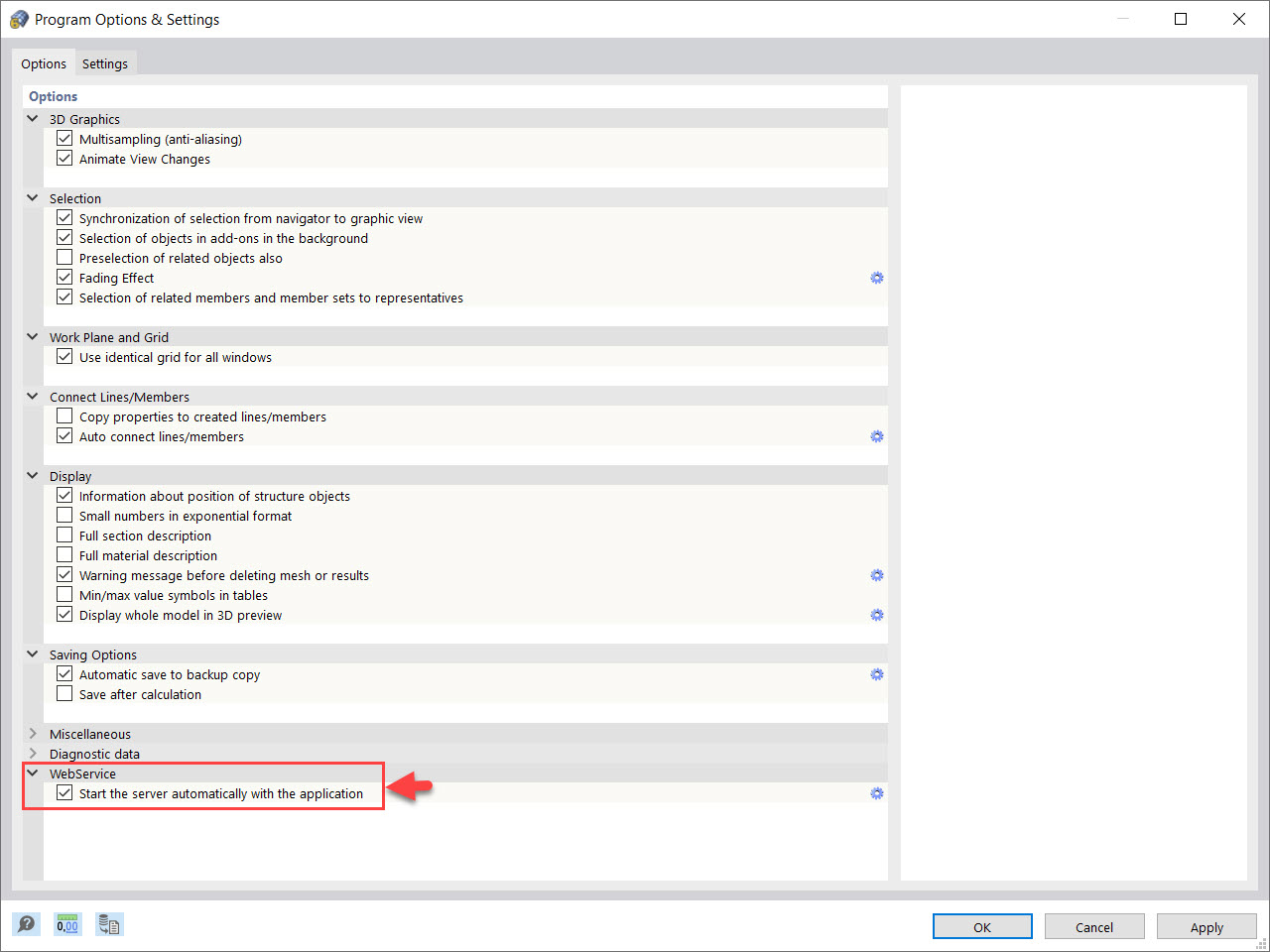
Task: Expand the Miscellaneous section
Action: tap(32, 734)
